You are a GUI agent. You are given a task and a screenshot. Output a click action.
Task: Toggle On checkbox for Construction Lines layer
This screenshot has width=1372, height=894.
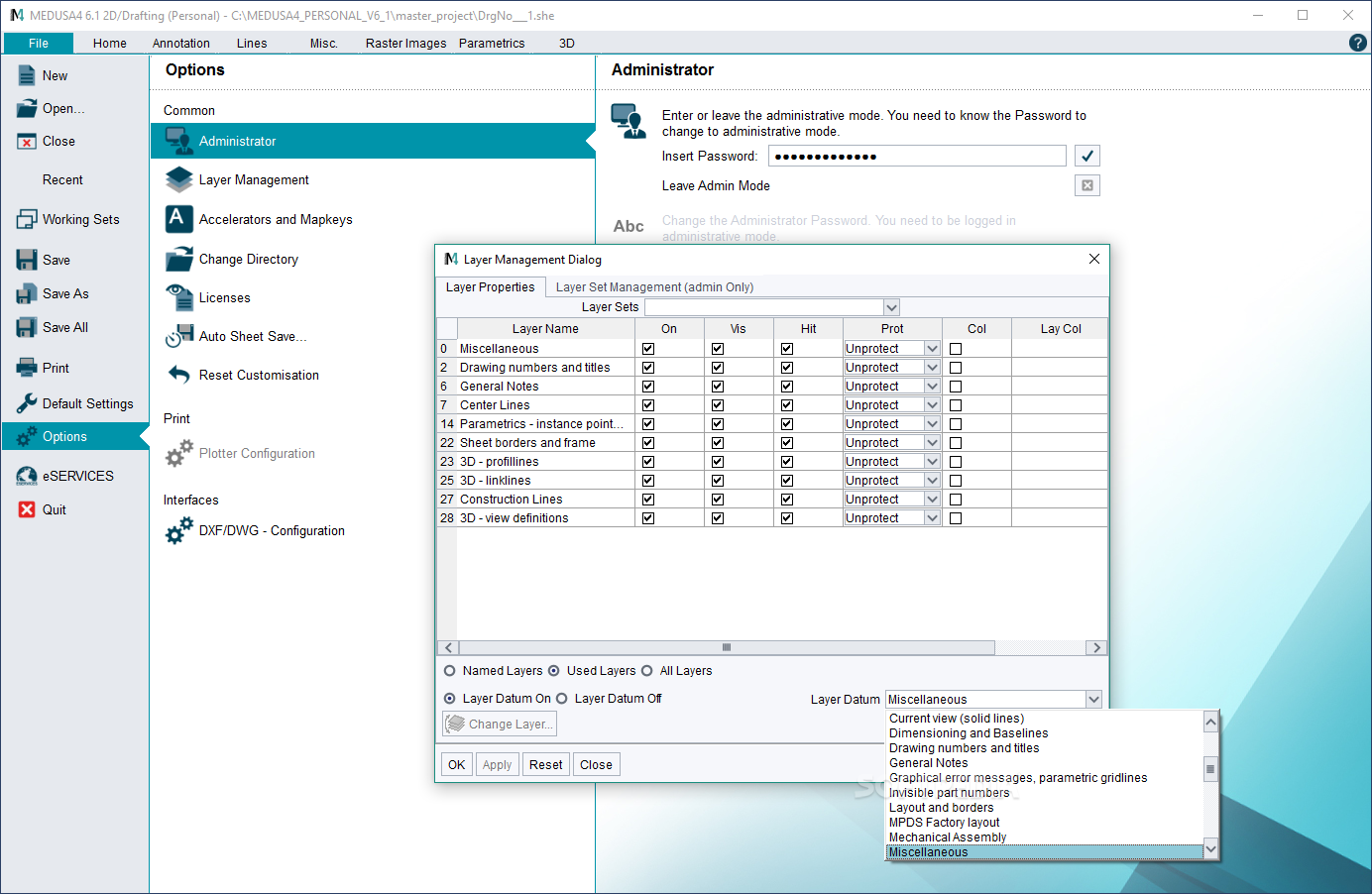tap(648, 500)
